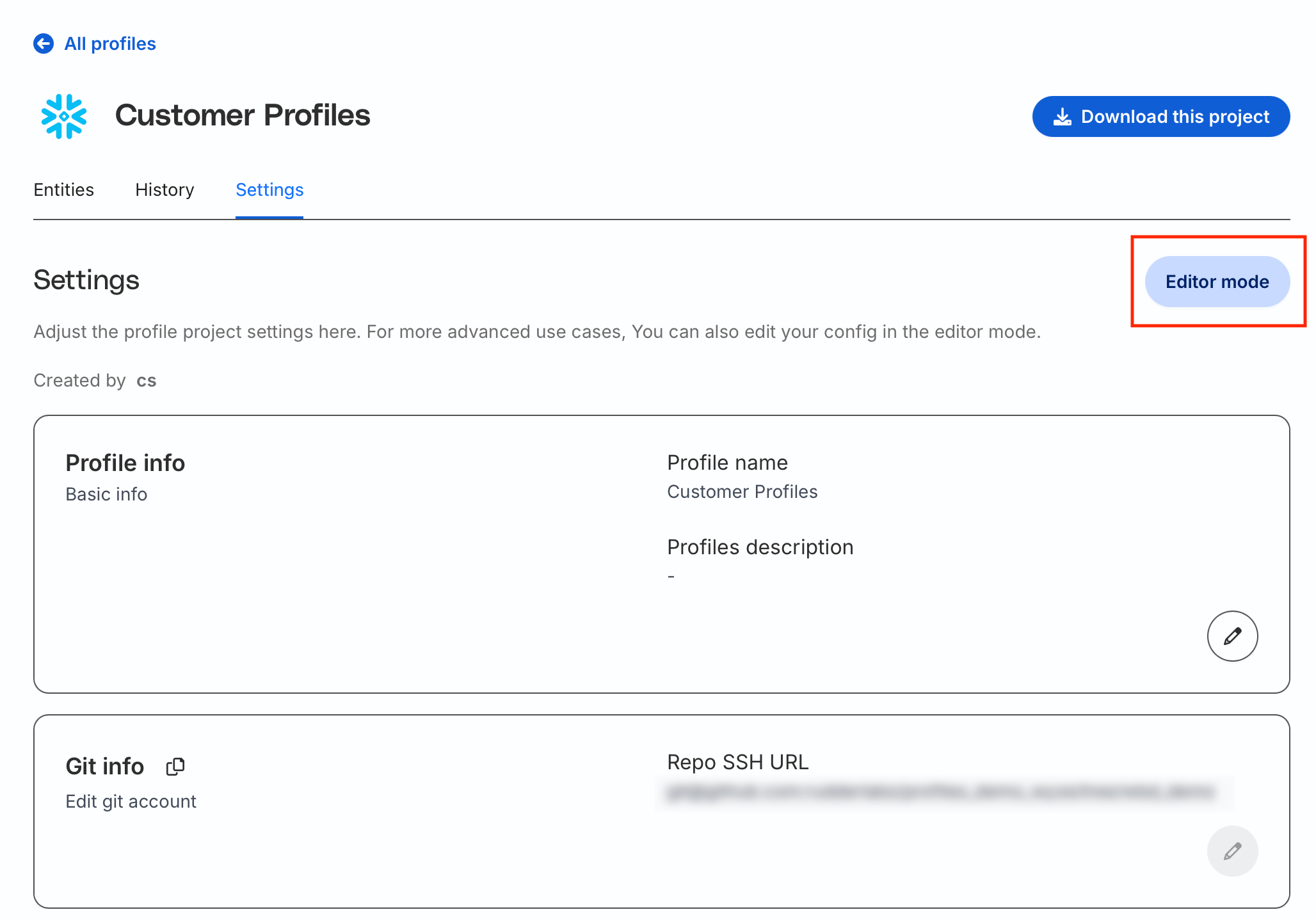Image resolution: width=1316 pixels, height=919 pixels.
Task: Click the Profile info card heading
Action: [x=125, y=463]
